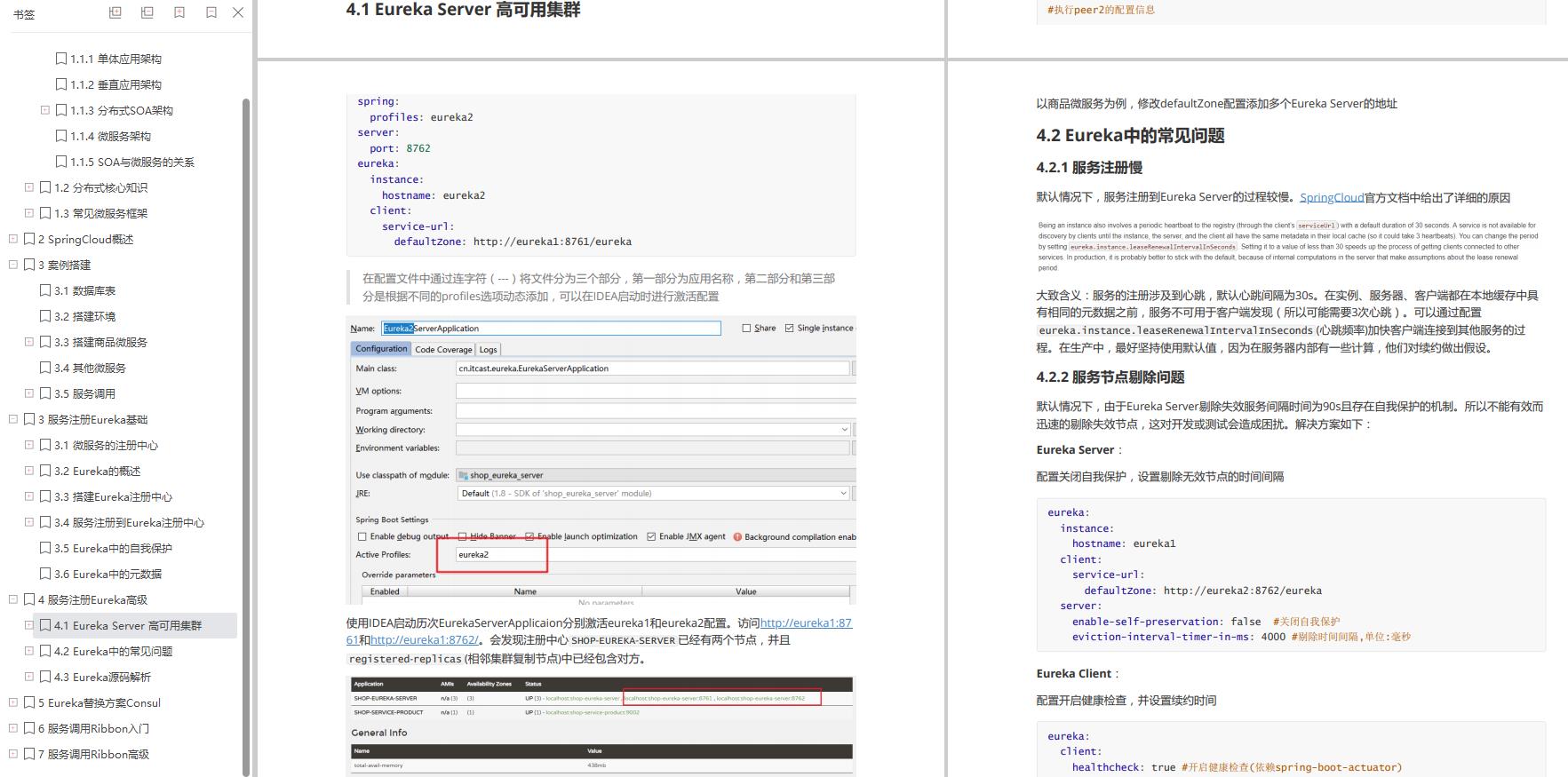
Task: Click the Share checkbox in the IDEA dialog
Action: tap(746, 328)
